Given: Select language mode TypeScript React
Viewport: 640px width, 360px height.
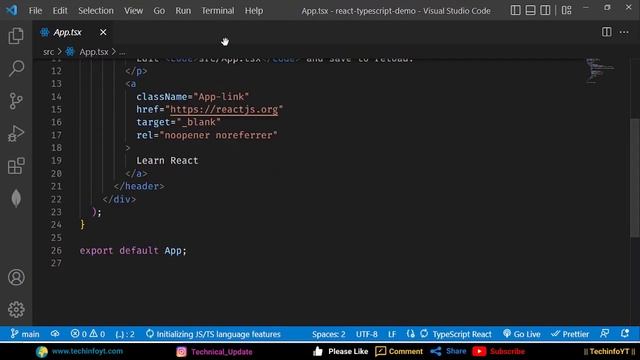Looking at the screenshot, I should point(462,334).
